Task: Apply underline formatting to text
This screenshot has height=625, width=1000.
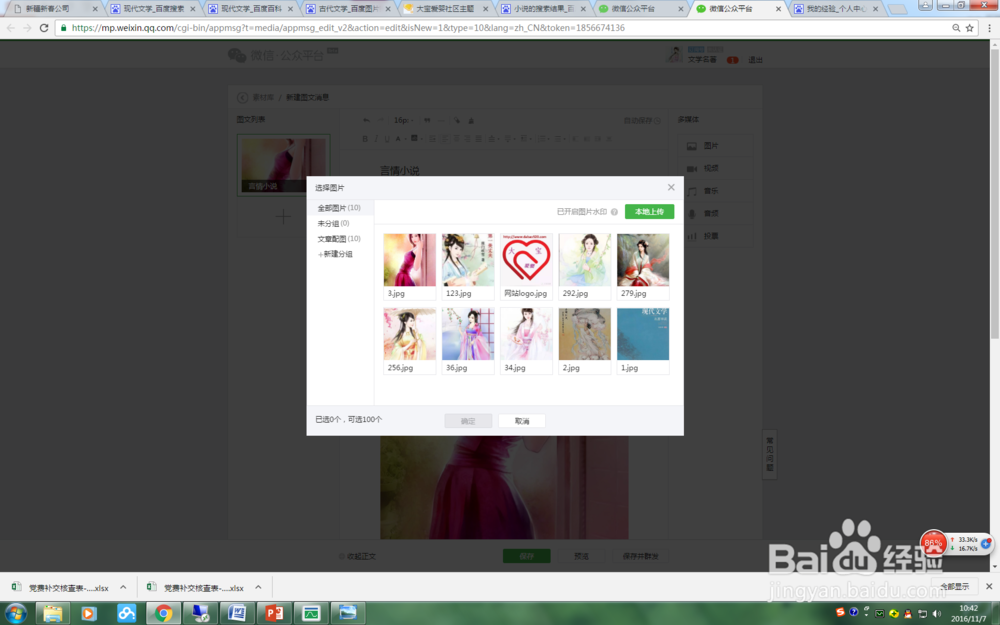Action: coord(388,138)
